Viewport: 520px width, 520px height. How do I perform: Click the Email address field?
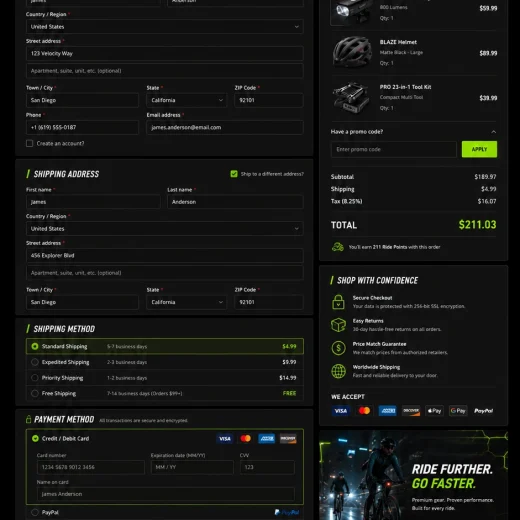(225, 127)
